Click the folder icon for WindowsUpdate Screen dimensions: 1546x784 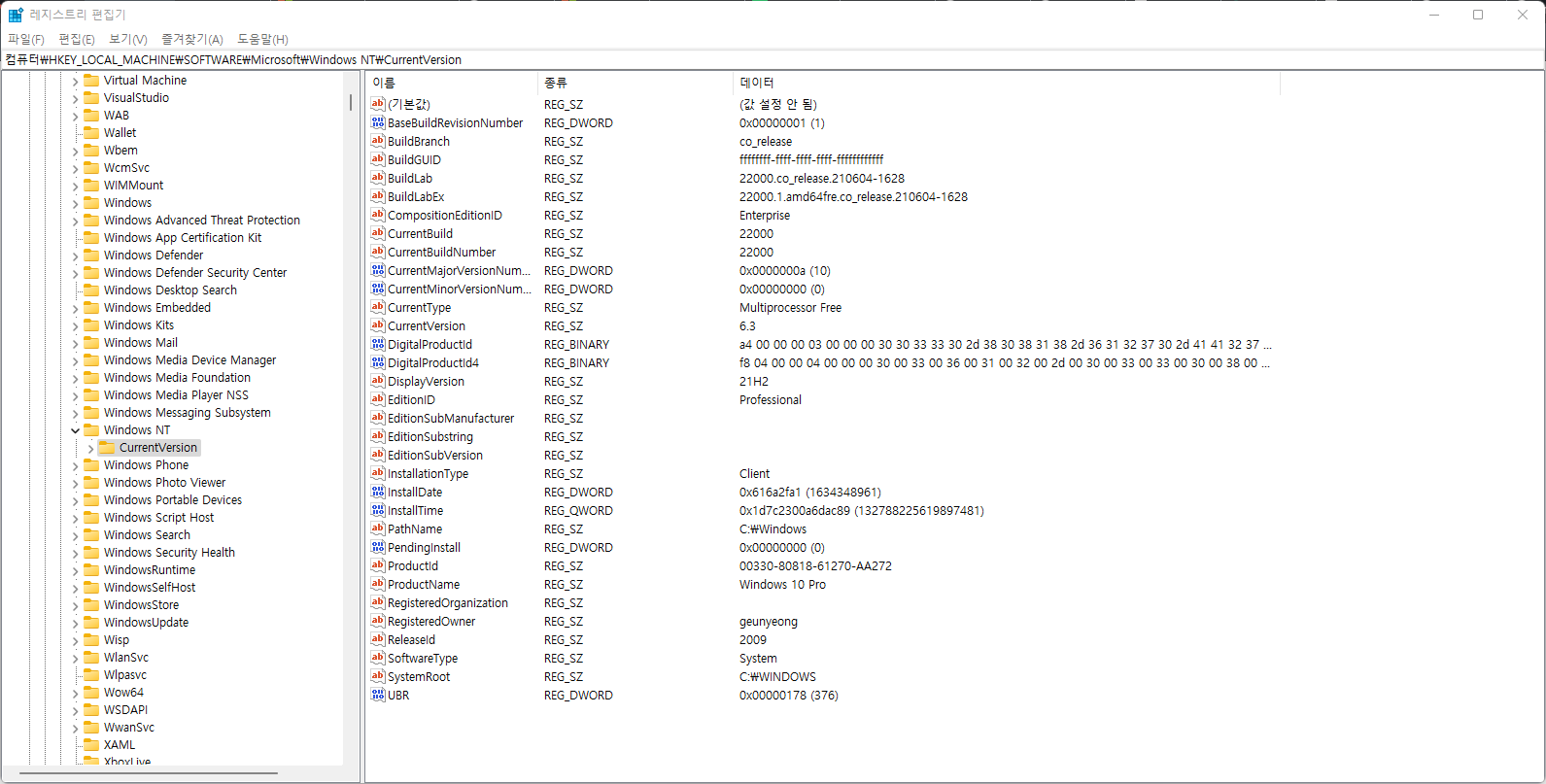91,622
